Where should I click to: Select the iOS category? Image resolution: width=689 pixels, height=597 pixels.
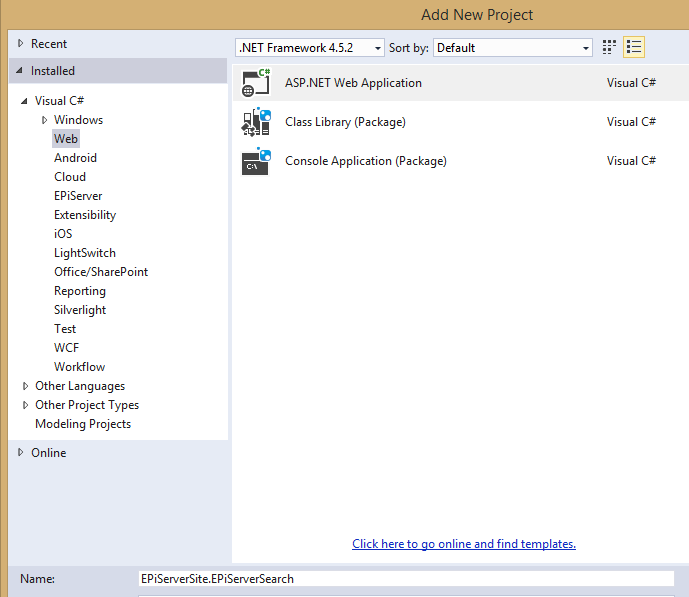63,234
